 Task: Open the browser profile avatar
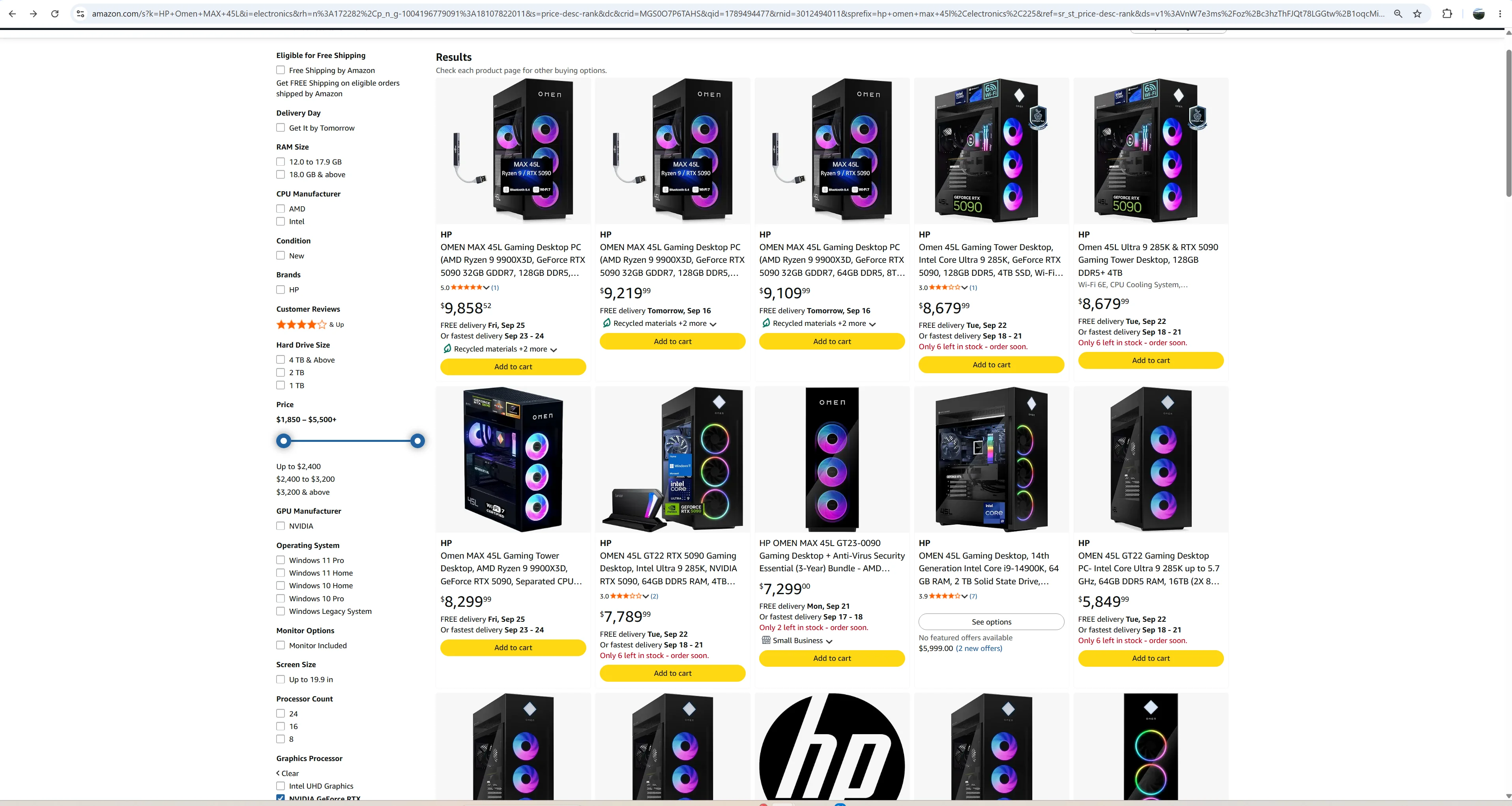[x=1478, y=13]
